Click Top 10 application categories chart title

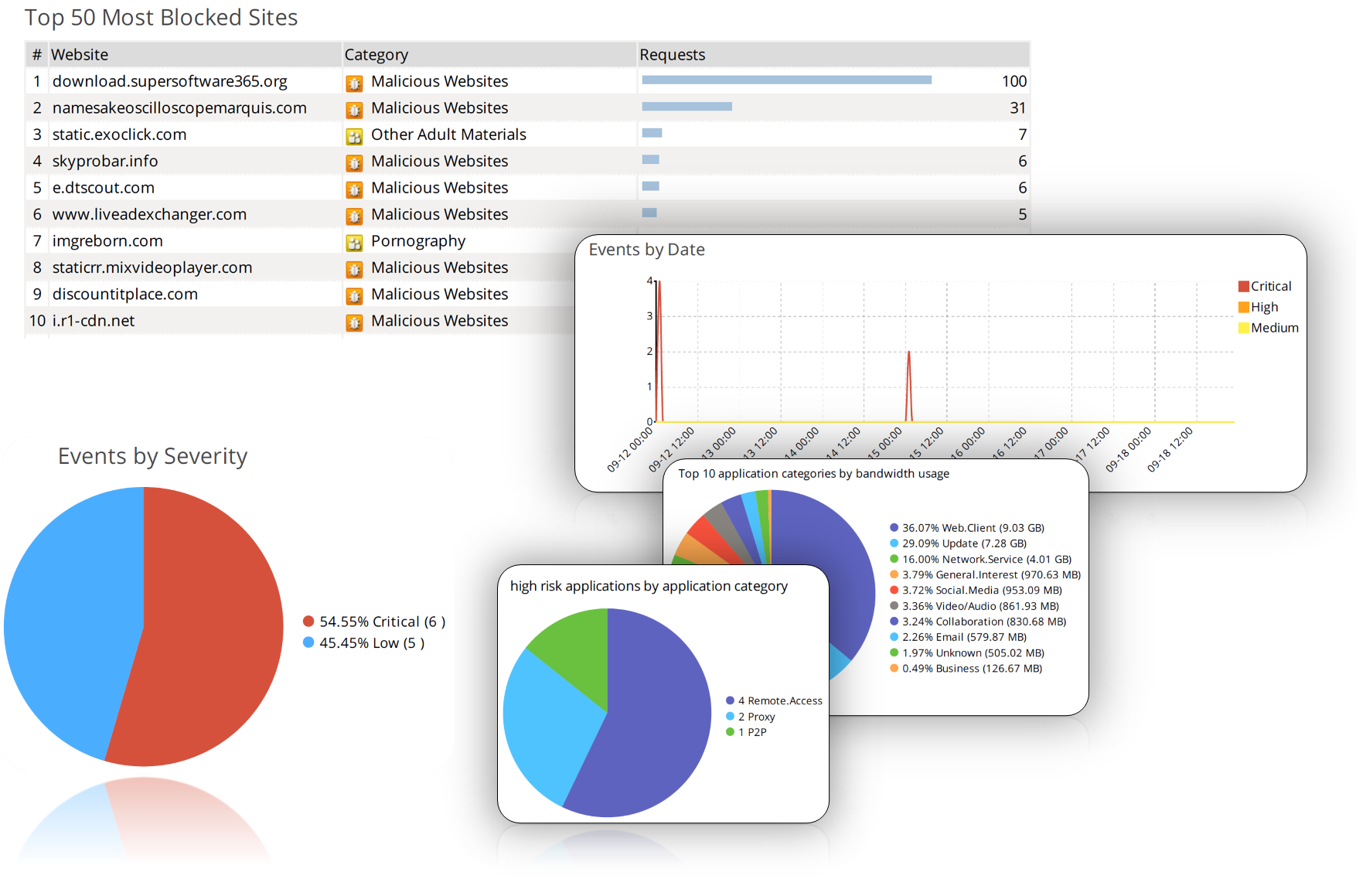pyautogui.click(x=813, y=473)
